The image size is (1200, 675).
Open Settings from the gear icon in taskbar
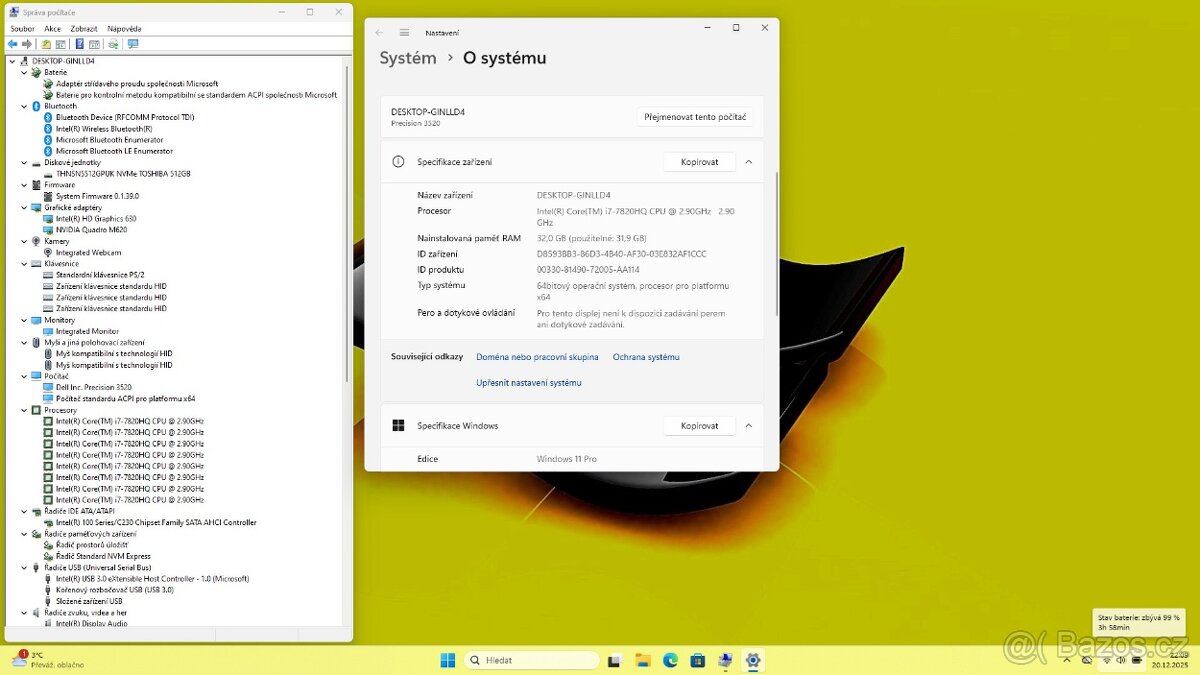752,660
